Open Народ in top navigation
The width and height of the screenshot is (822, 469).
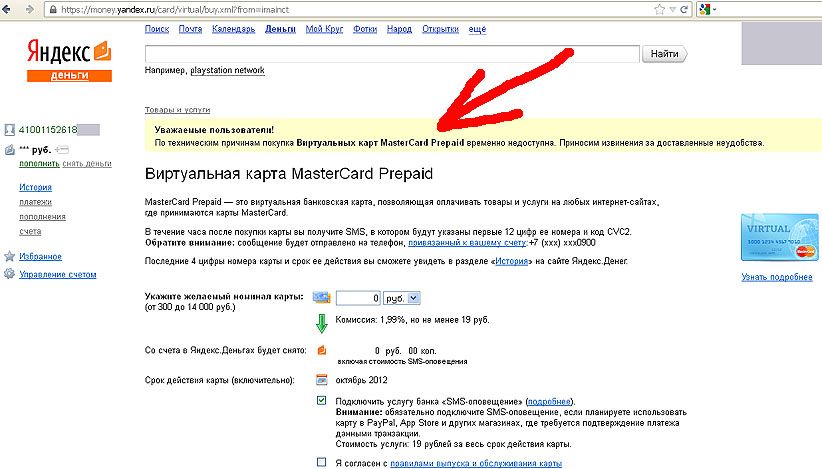pyautogui.click(x=399, y=29)
